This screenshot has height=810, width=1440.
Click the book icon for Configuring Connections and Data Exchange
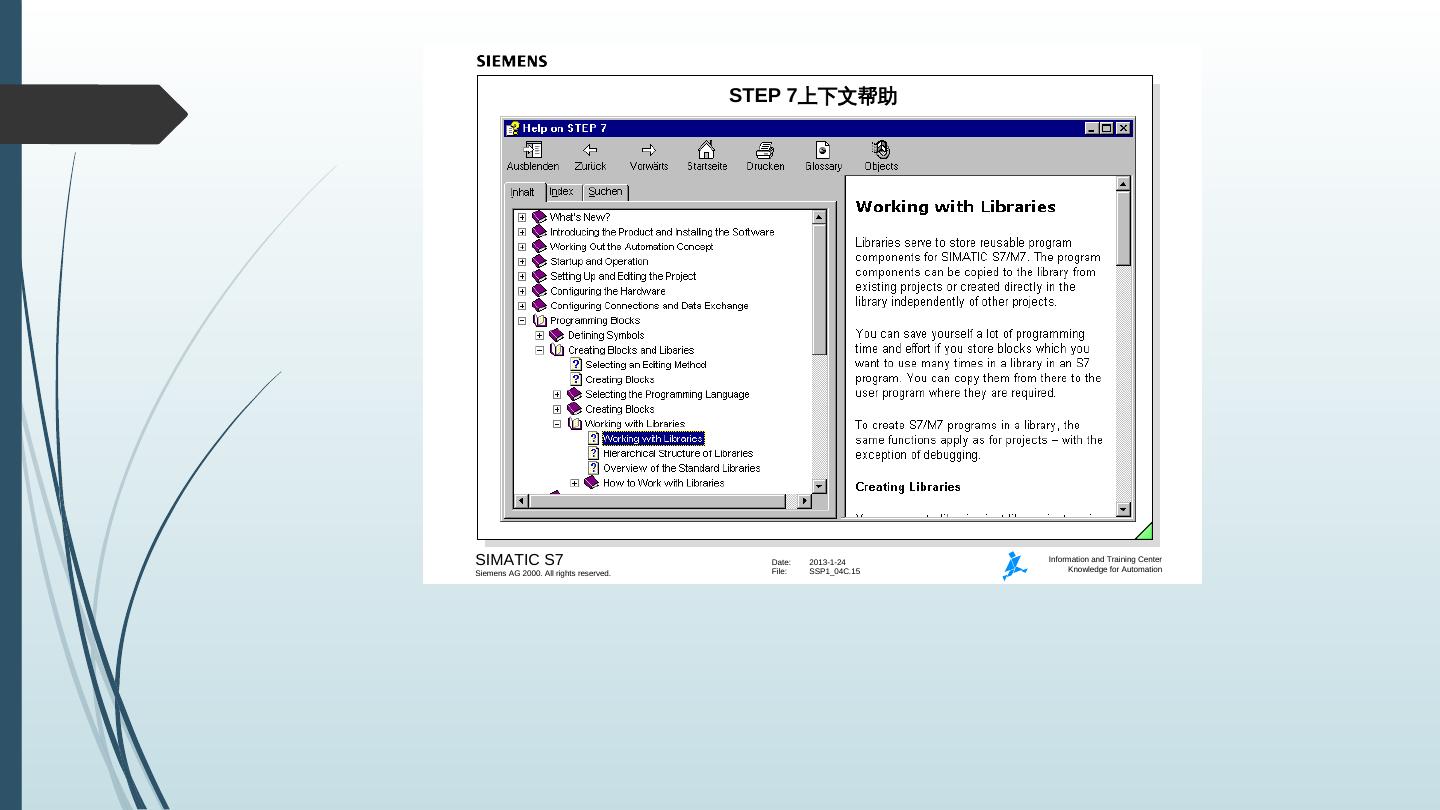(x=540, y=306)
